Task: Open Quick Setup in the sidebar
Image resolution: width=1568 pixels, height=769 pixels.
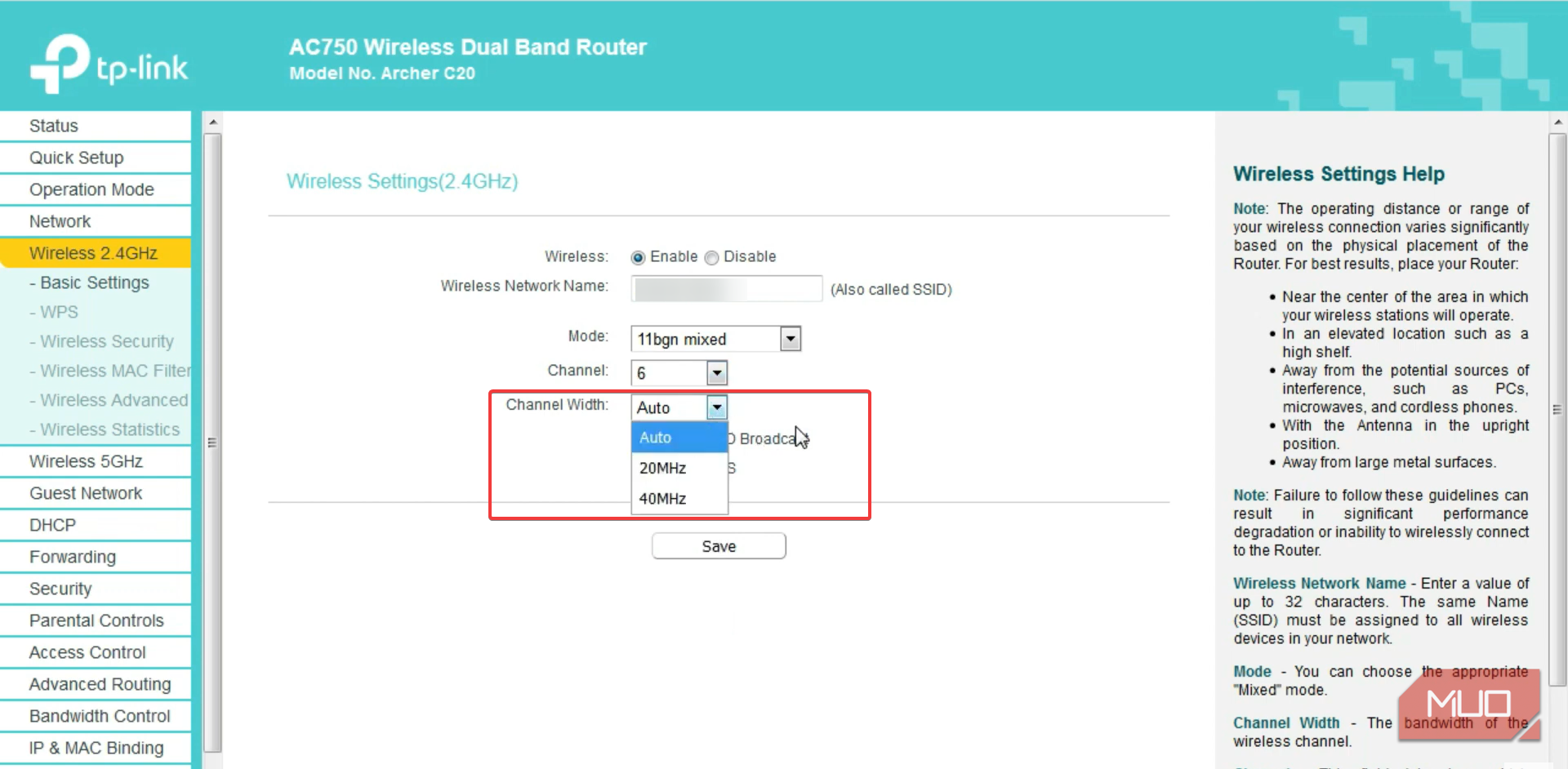Action: coord(96,158)
